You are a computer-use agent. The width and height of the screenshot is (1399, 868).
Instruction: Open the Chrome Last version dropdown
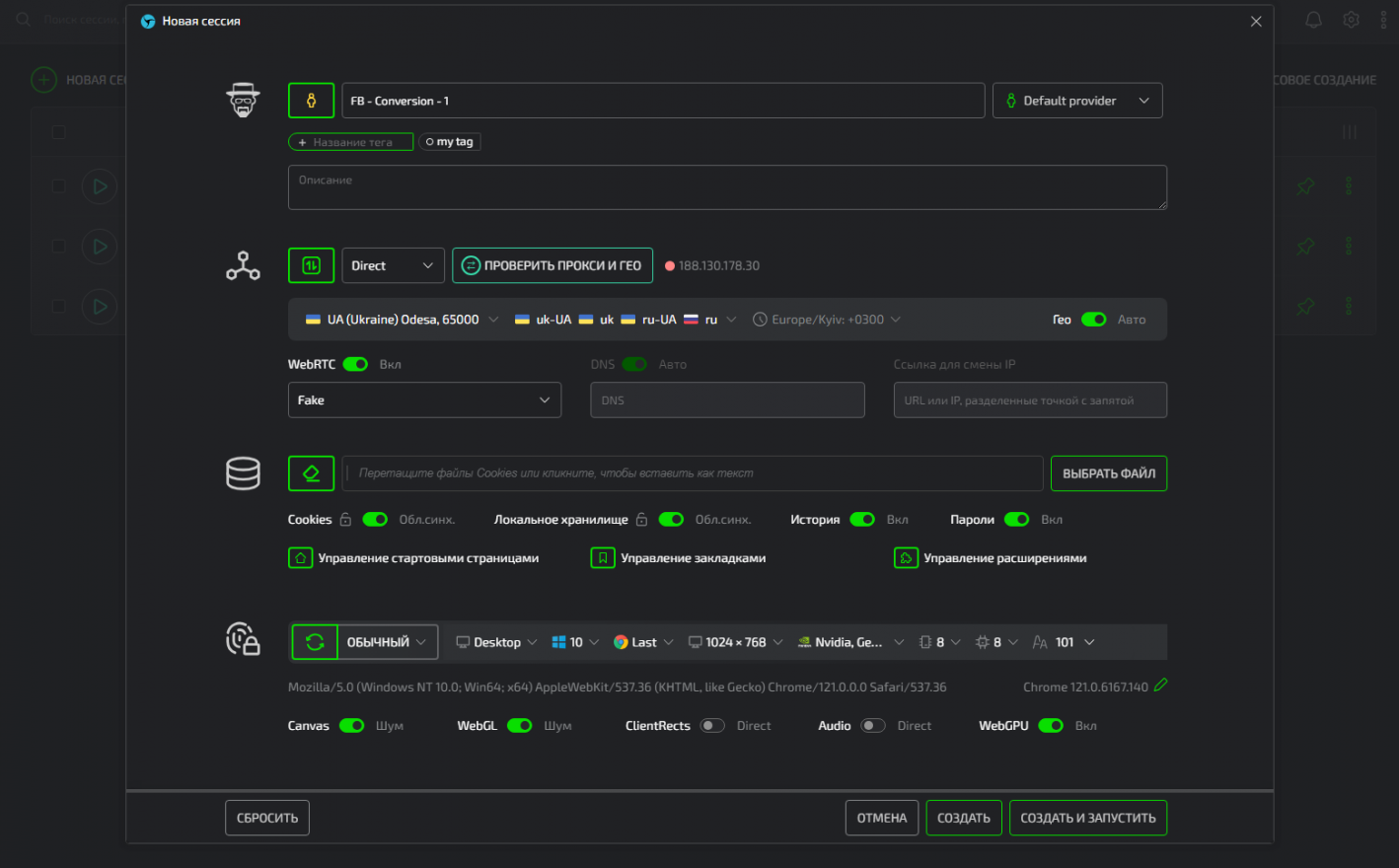[x=643, y=642]
